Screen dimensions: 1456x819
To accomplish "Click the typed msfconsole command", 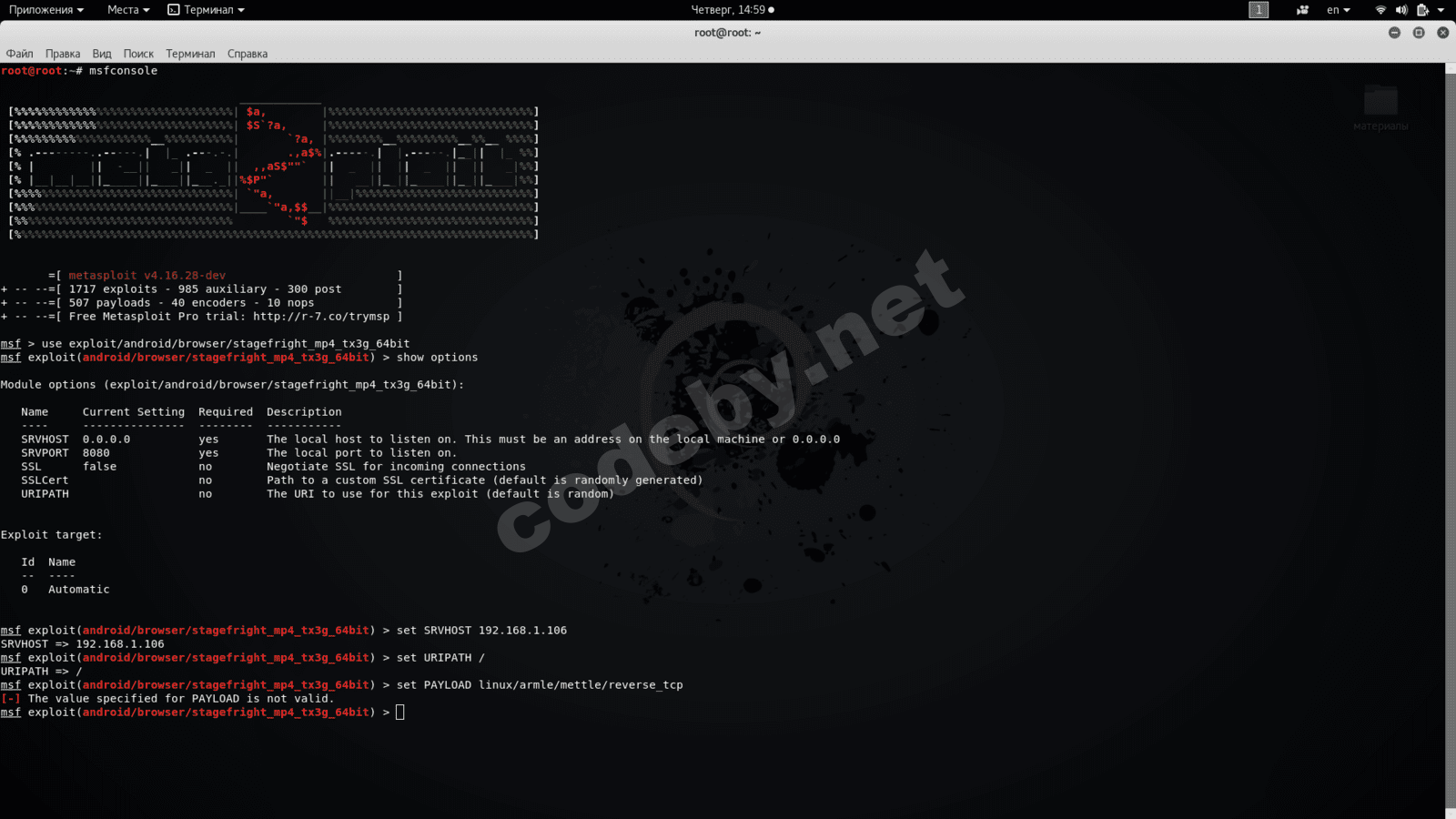I will (x=123, y=71).
